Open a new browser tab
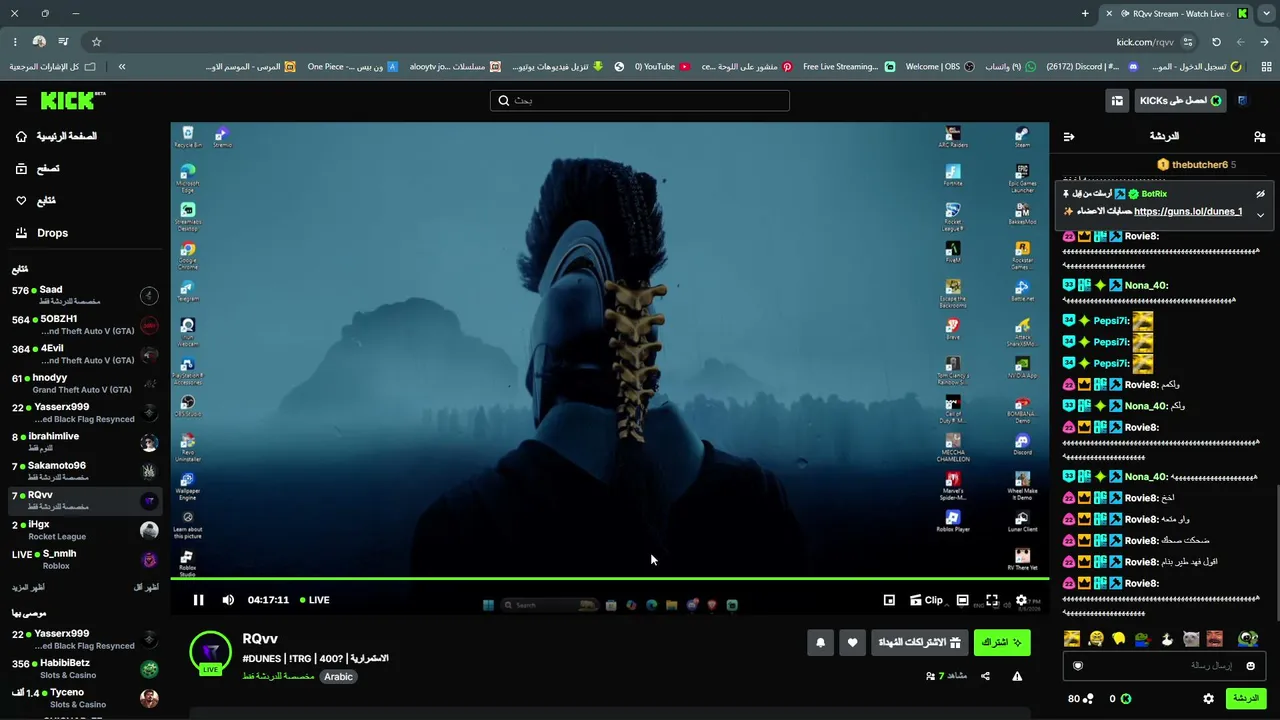 (x=1085, y=14)
